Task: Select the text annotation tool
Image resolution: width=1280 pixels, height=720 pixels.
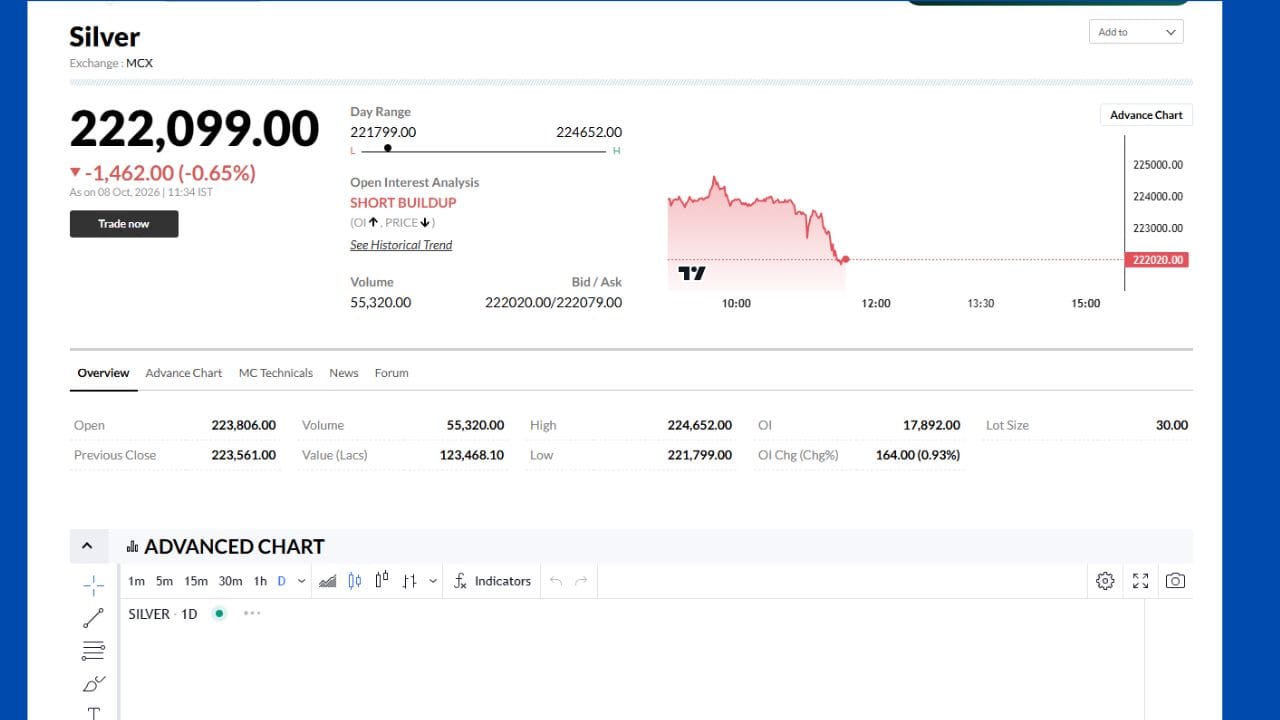Action: pyautogui.click(x=93, y=713)
